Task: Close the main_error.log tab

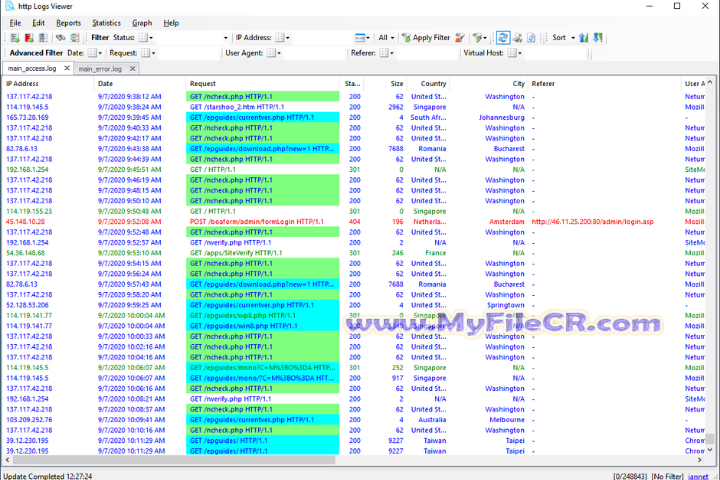Action: tap(133, 68)
